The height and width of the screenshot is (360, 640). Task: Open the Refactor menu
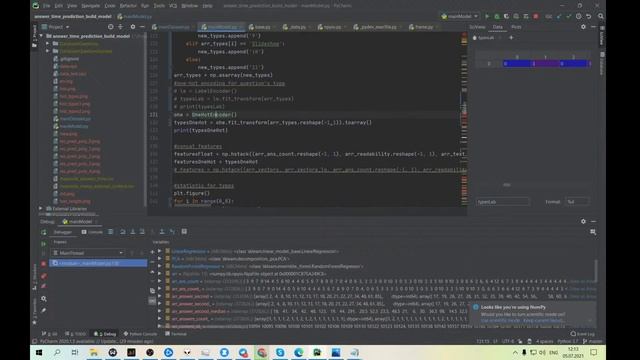(x=128, y=6)
